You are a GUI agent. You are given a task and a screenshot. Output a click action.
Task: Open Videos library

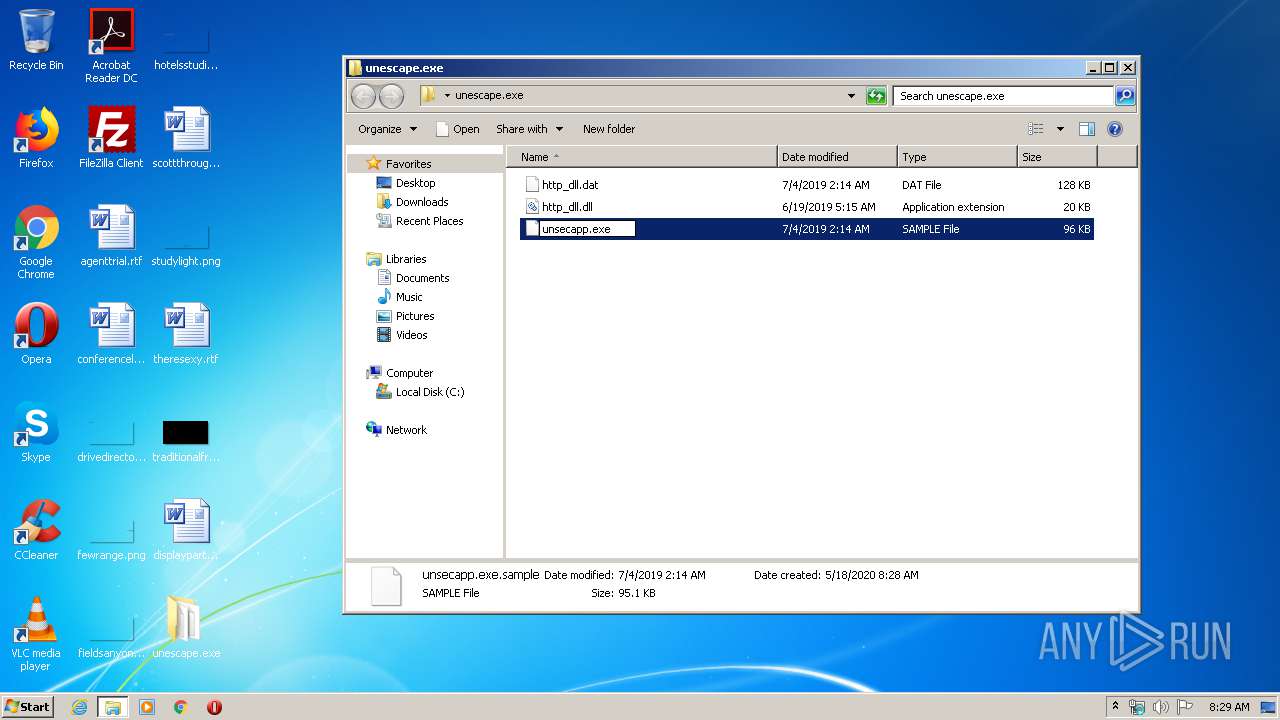point(411,335)
